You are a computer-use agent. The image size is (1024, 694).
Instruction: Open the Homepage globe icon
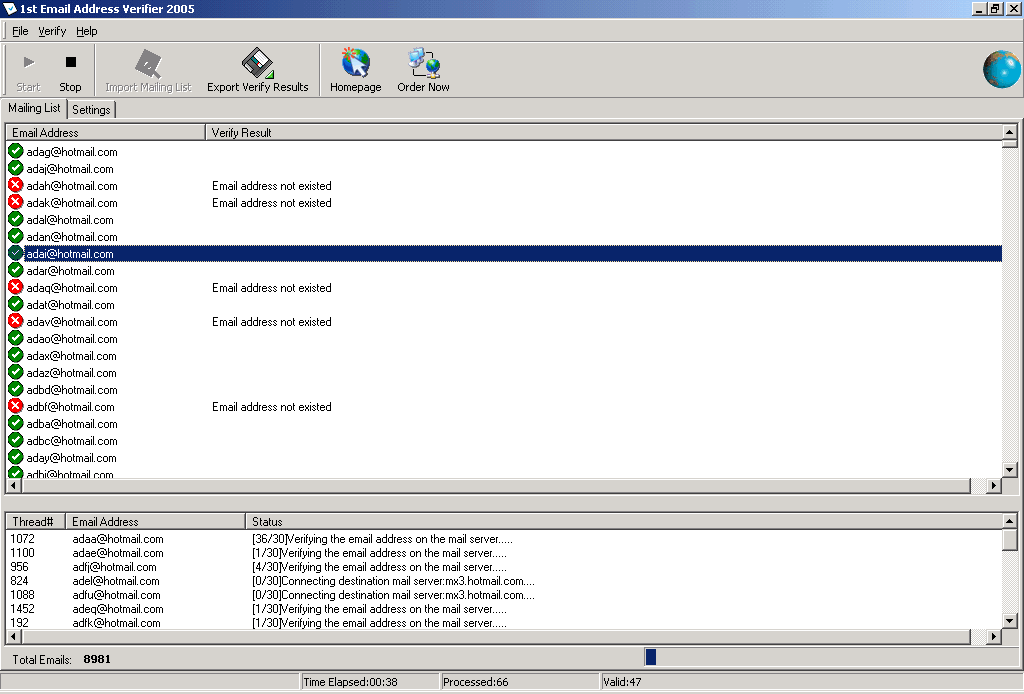[x=356, y=64]
